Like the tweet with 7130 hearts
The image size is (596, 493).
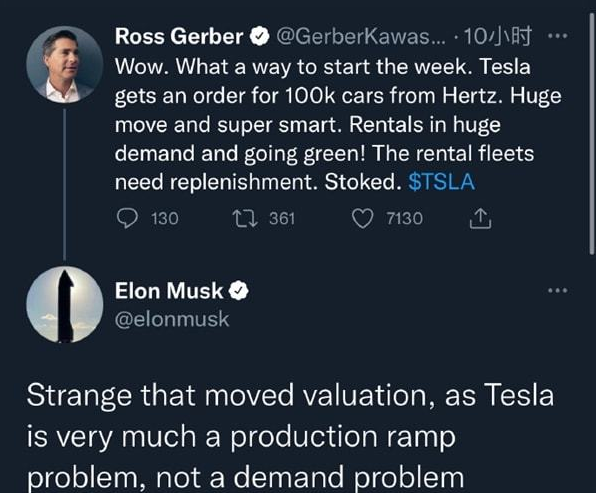(x=362, y=219)
